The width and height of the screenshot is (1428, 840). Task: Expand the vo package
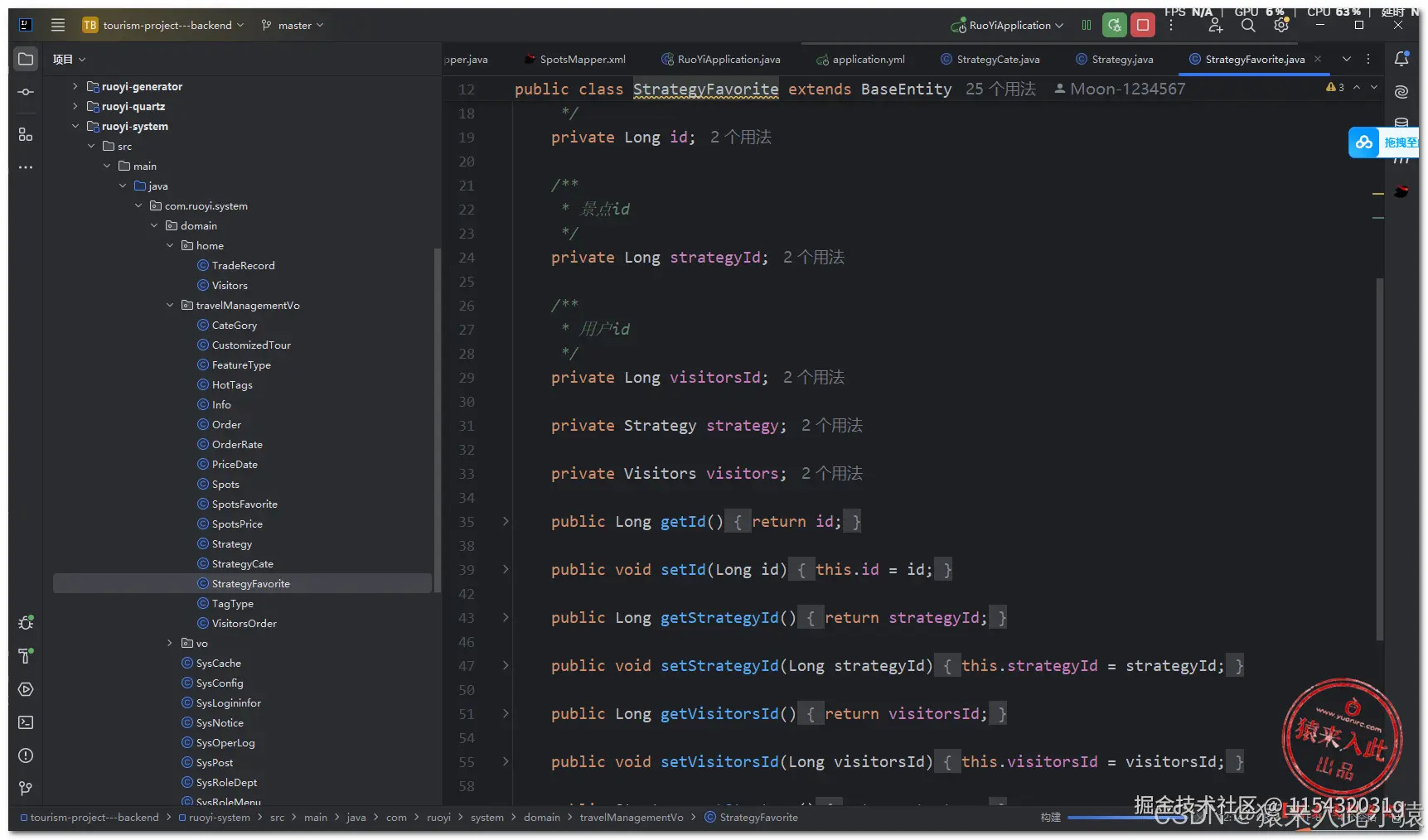[x=170, y=643]
